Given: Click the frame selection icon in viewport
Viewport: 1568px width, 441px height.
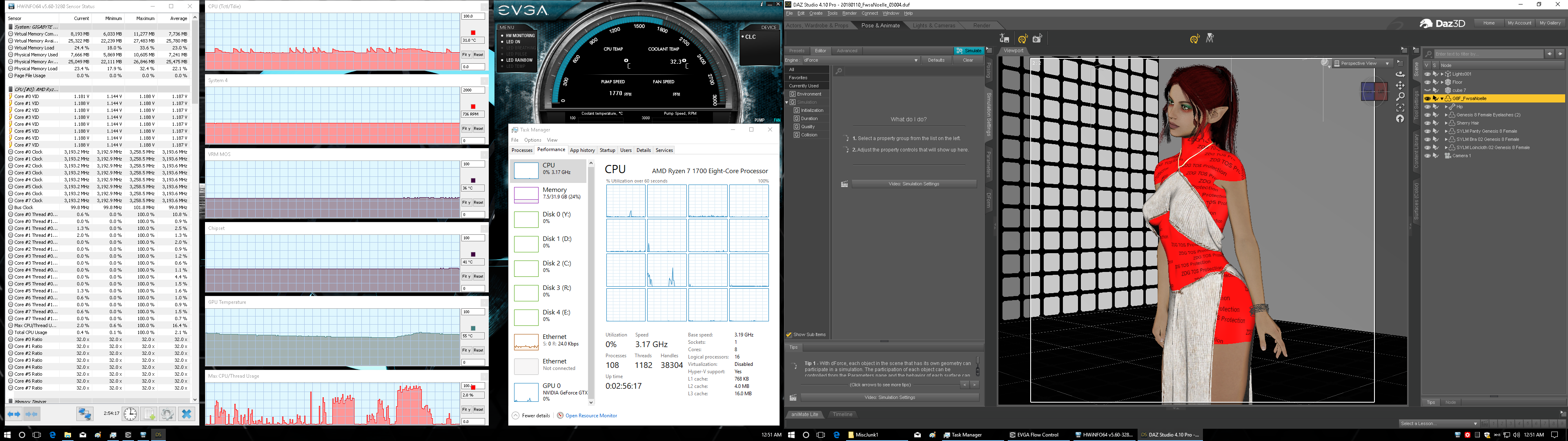Looking at the screenshot, I should [1400, 108].
